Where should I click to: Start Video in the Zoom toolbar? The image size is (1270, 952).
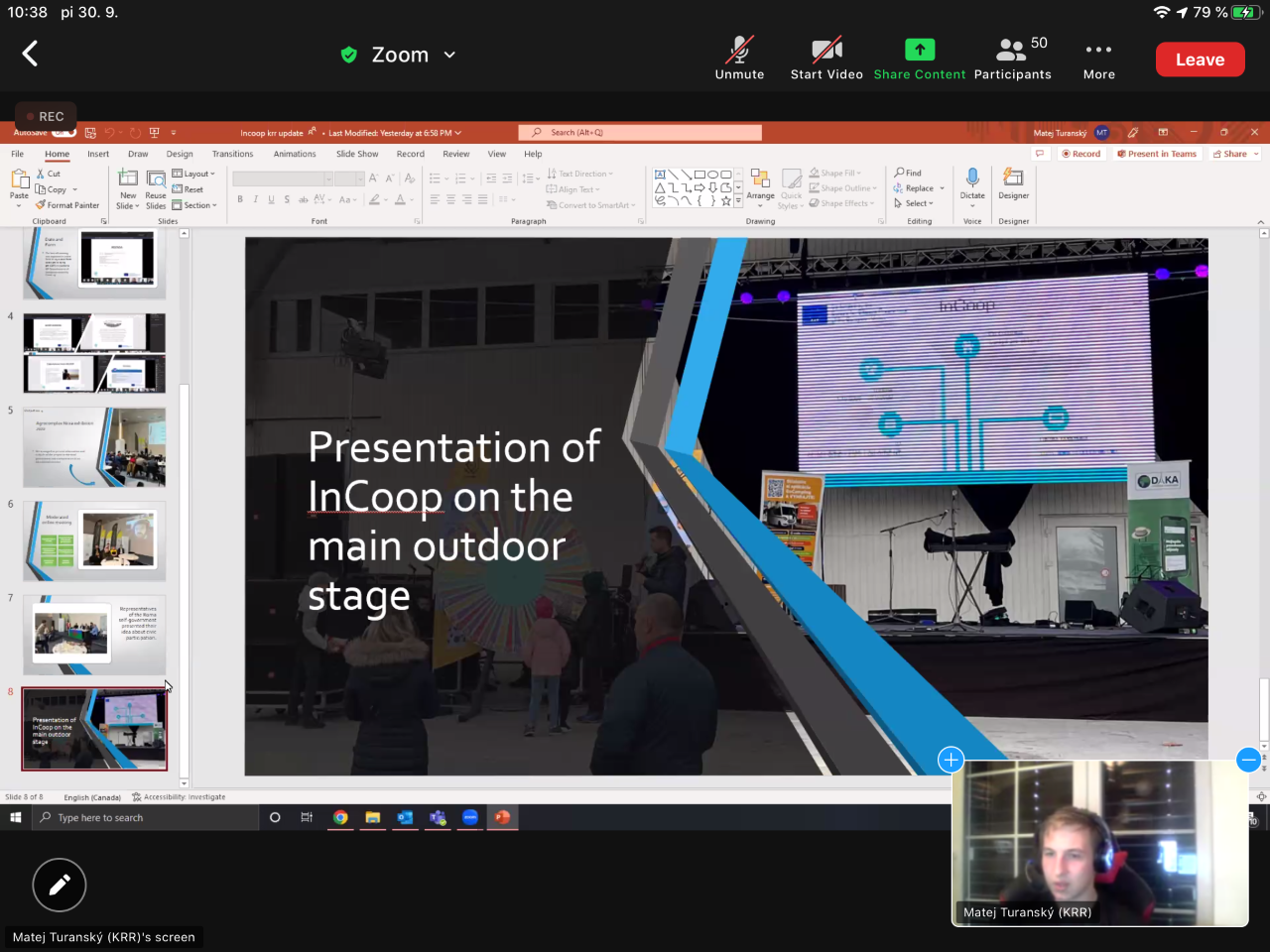(x=826, y=59)
